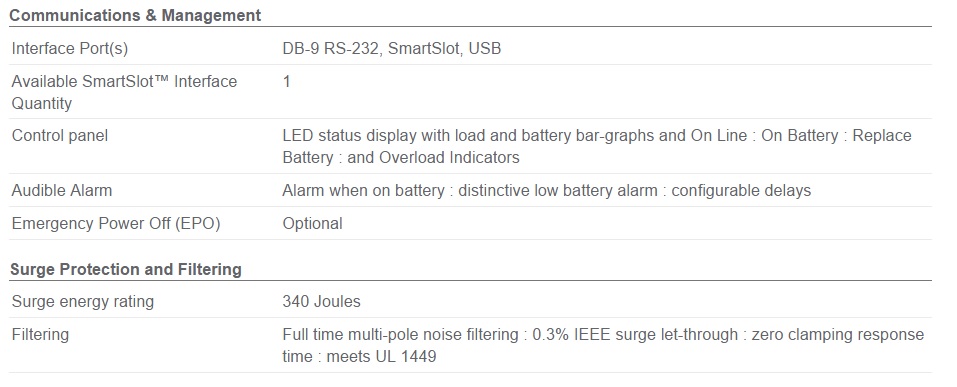The image size is (957, 387).
Task: Click the DB-9 RS-232, SmartSlot, USB value
Action: [391, 49]
